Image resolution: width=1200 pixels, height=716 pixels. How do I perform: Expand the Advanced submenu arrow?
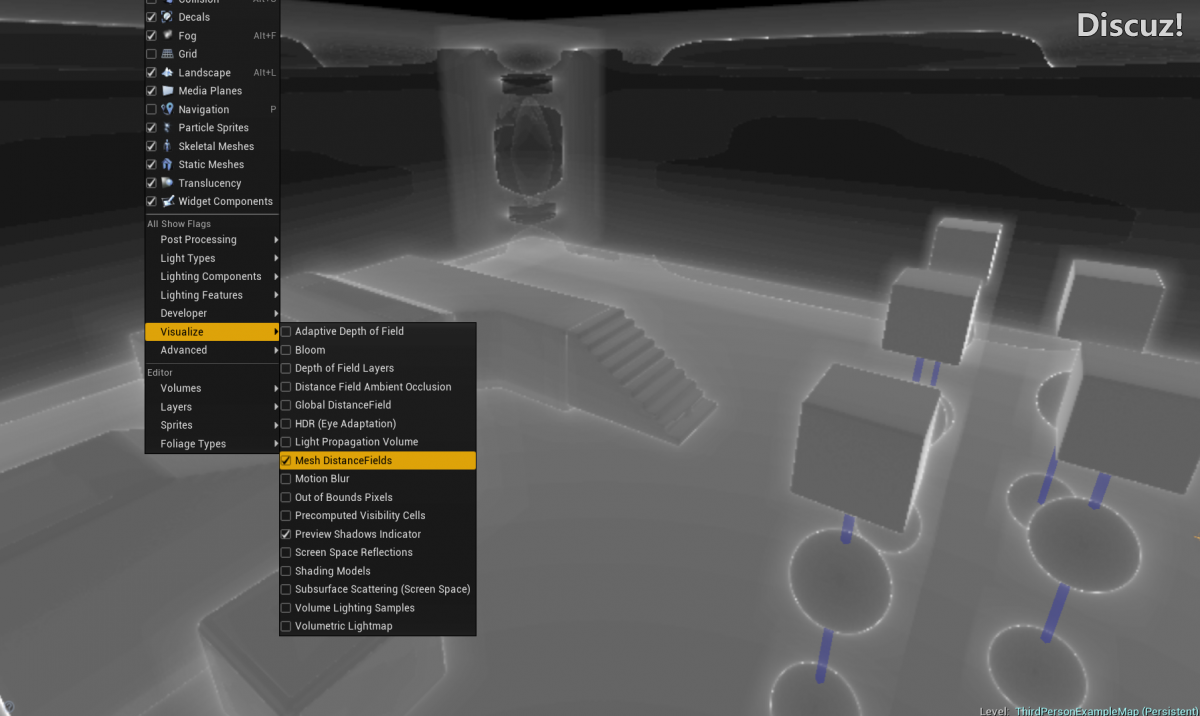(276, 350)
